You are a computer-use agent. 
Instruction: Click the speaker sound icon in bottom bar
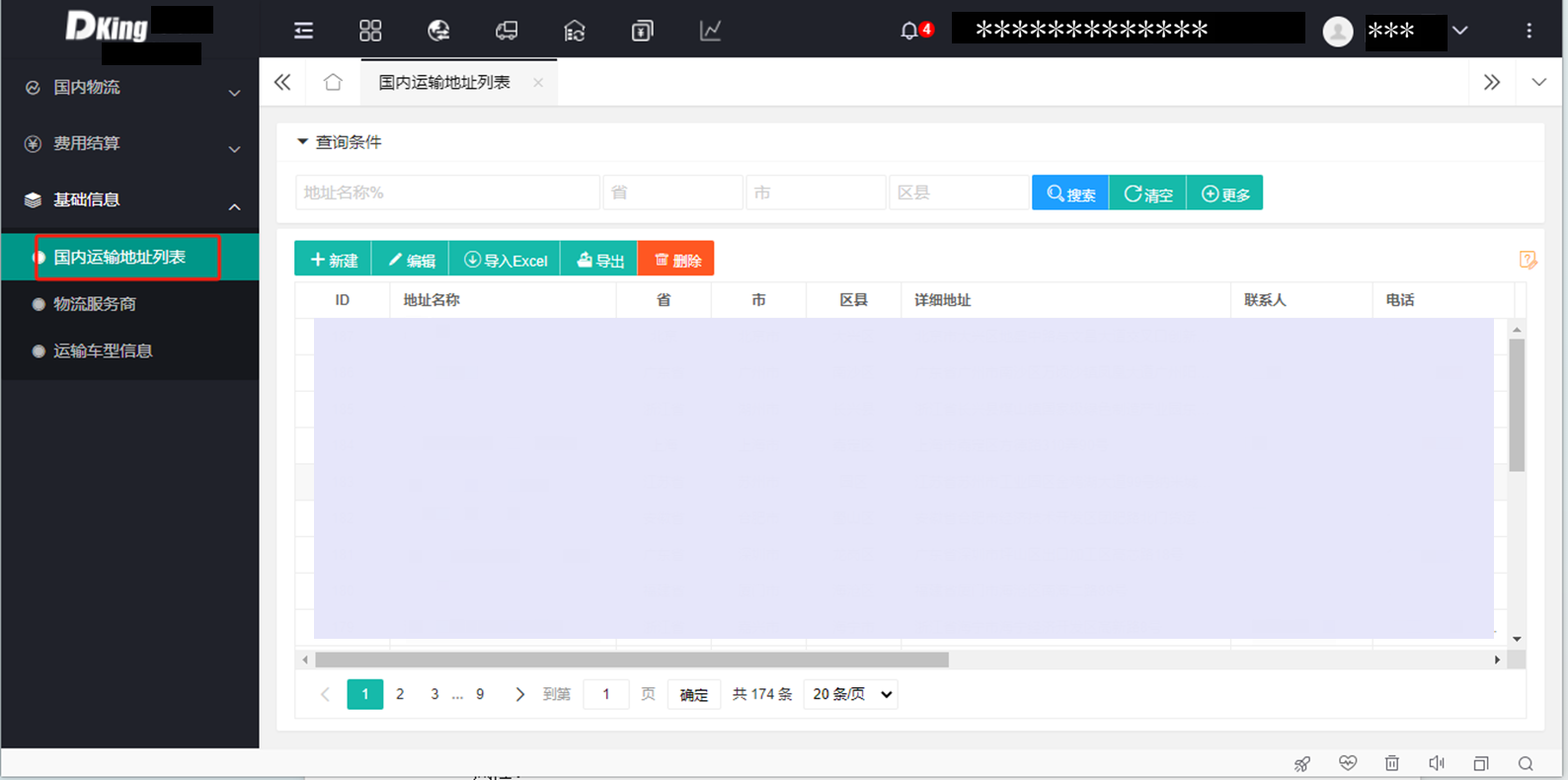coord(1437,763)
